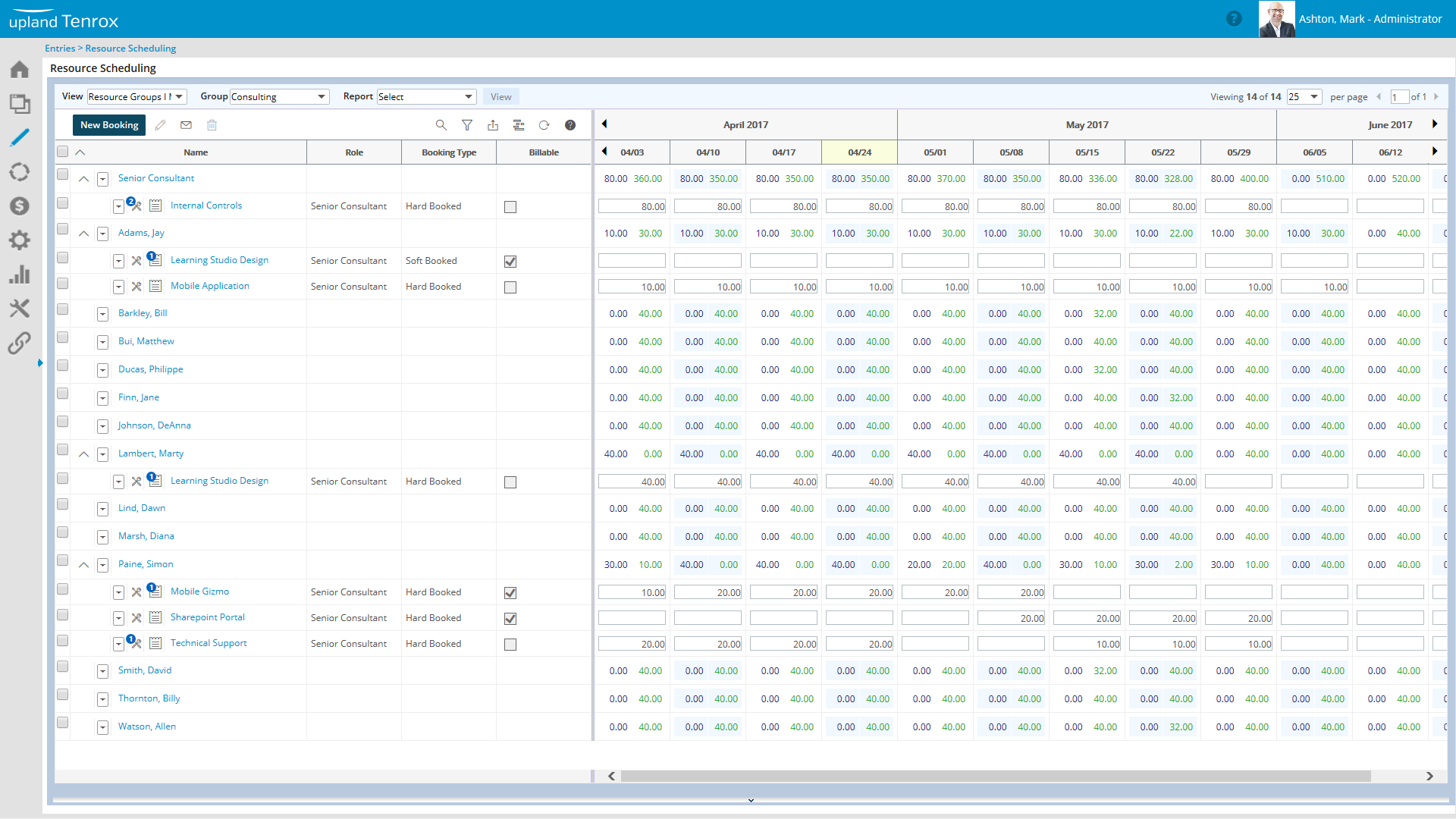Toggle Billable checkbox for Internal Controls
The image size is (1456, 819).
(x=510, y=207)
